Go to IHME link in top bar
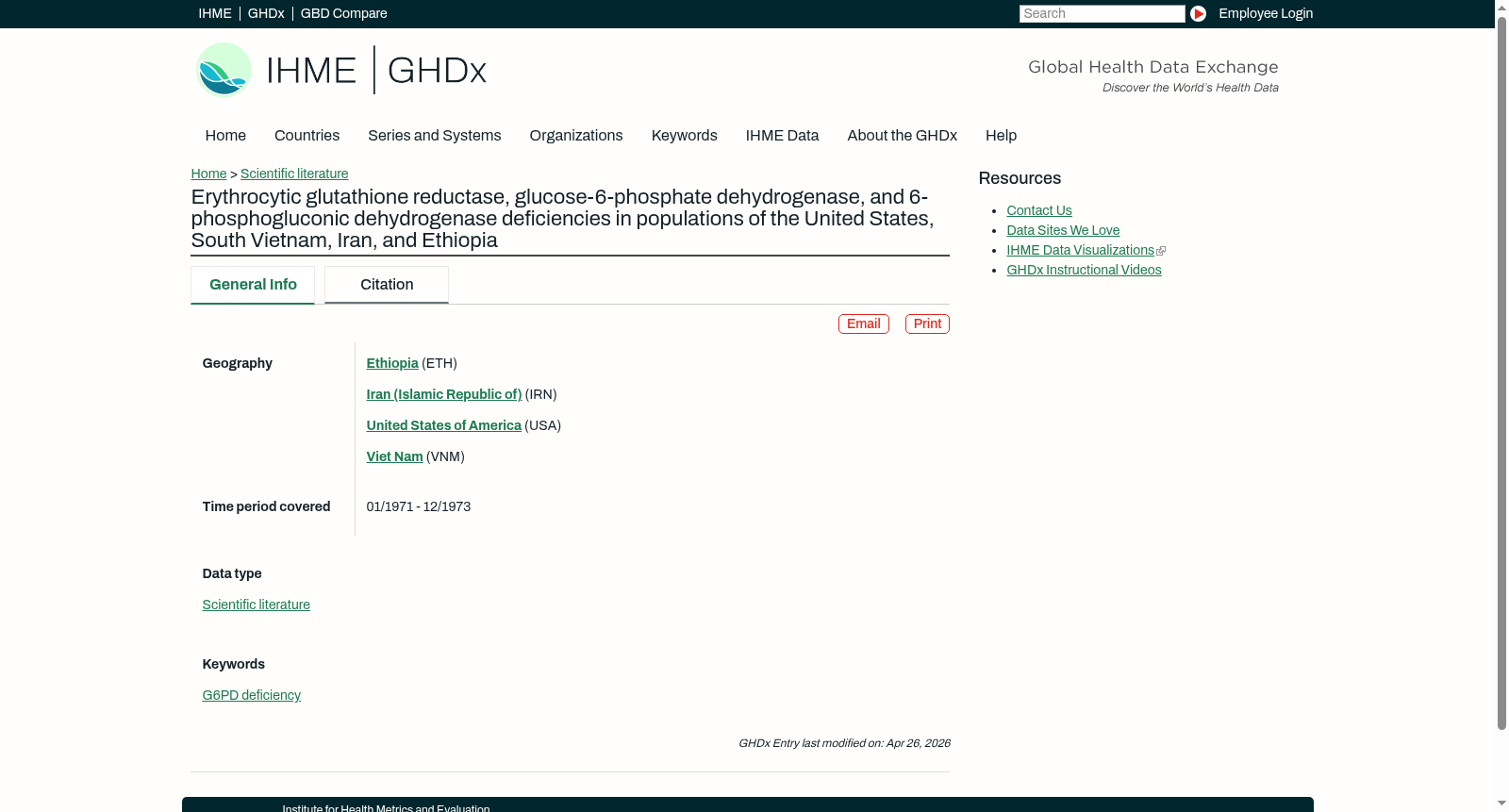Image resolution: width=1509 pixels, height=812 pixels. coord(215,13)
